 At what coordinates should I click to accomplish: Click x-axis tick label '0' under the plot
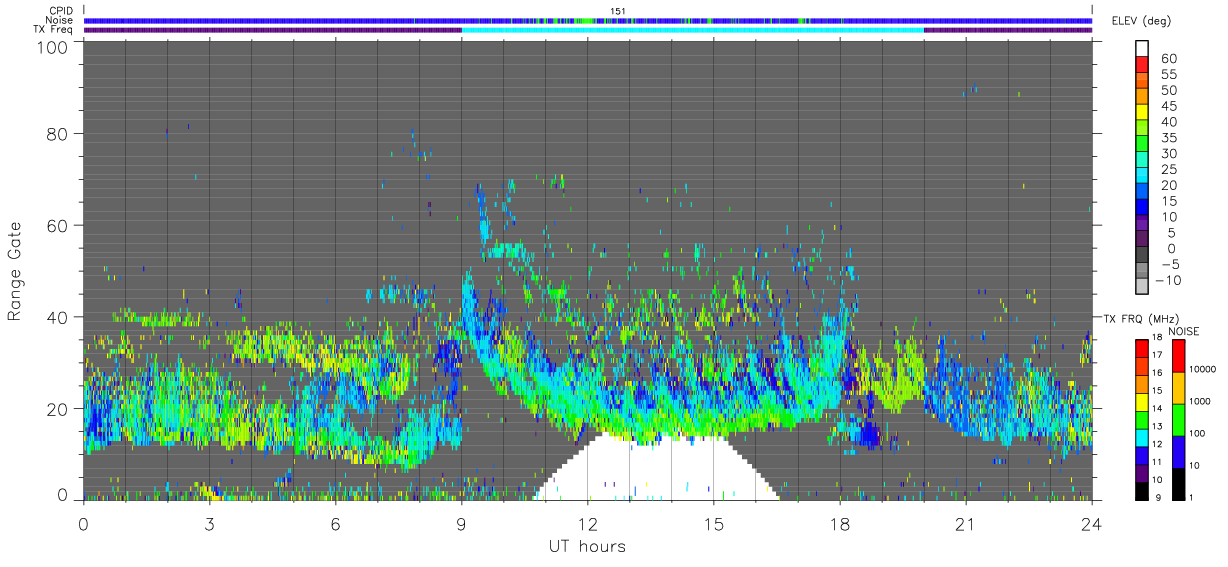point(84,523)
